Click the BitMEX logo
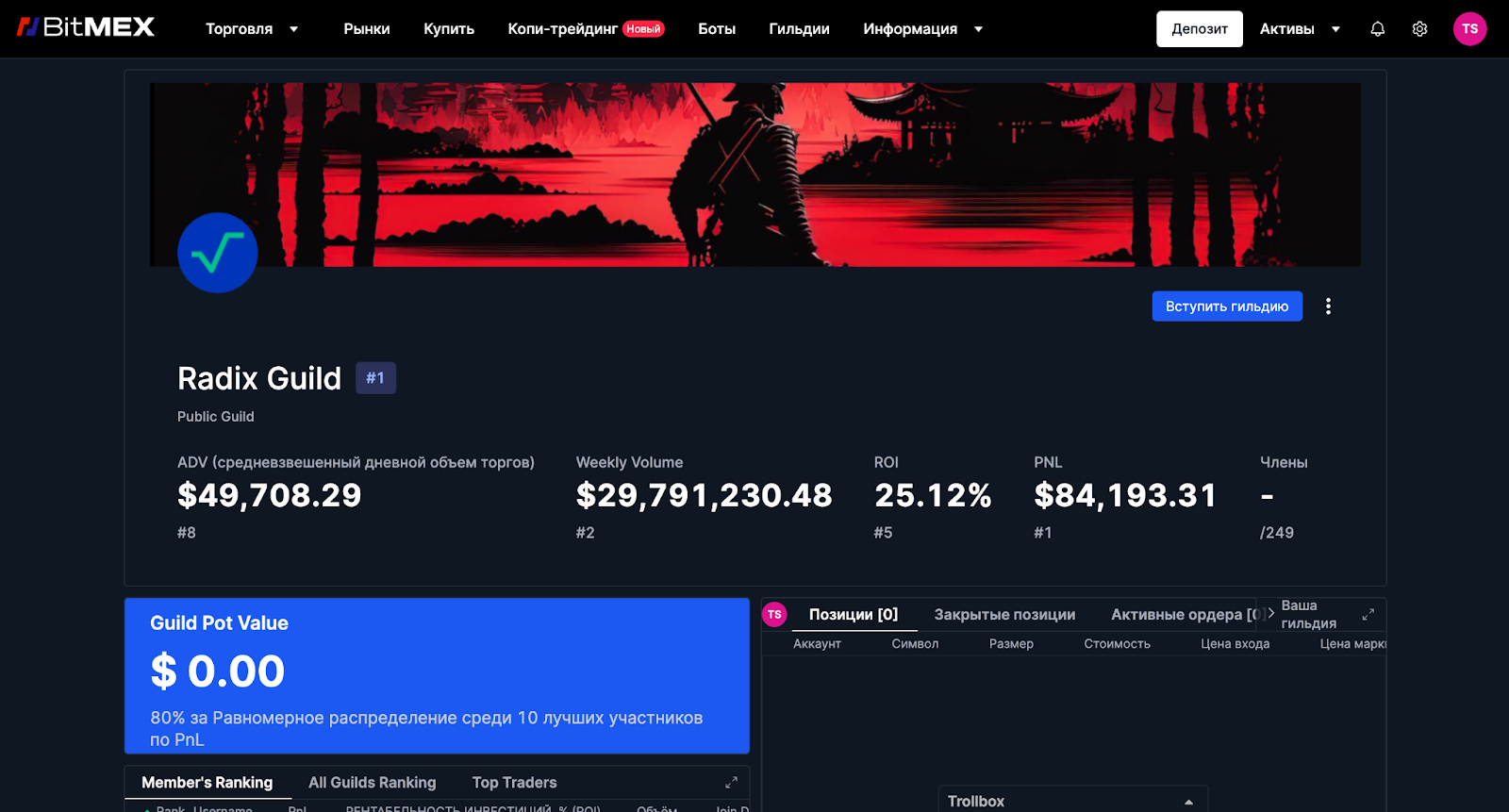This screenshot has height=812, width=1509. pos(86,27)
